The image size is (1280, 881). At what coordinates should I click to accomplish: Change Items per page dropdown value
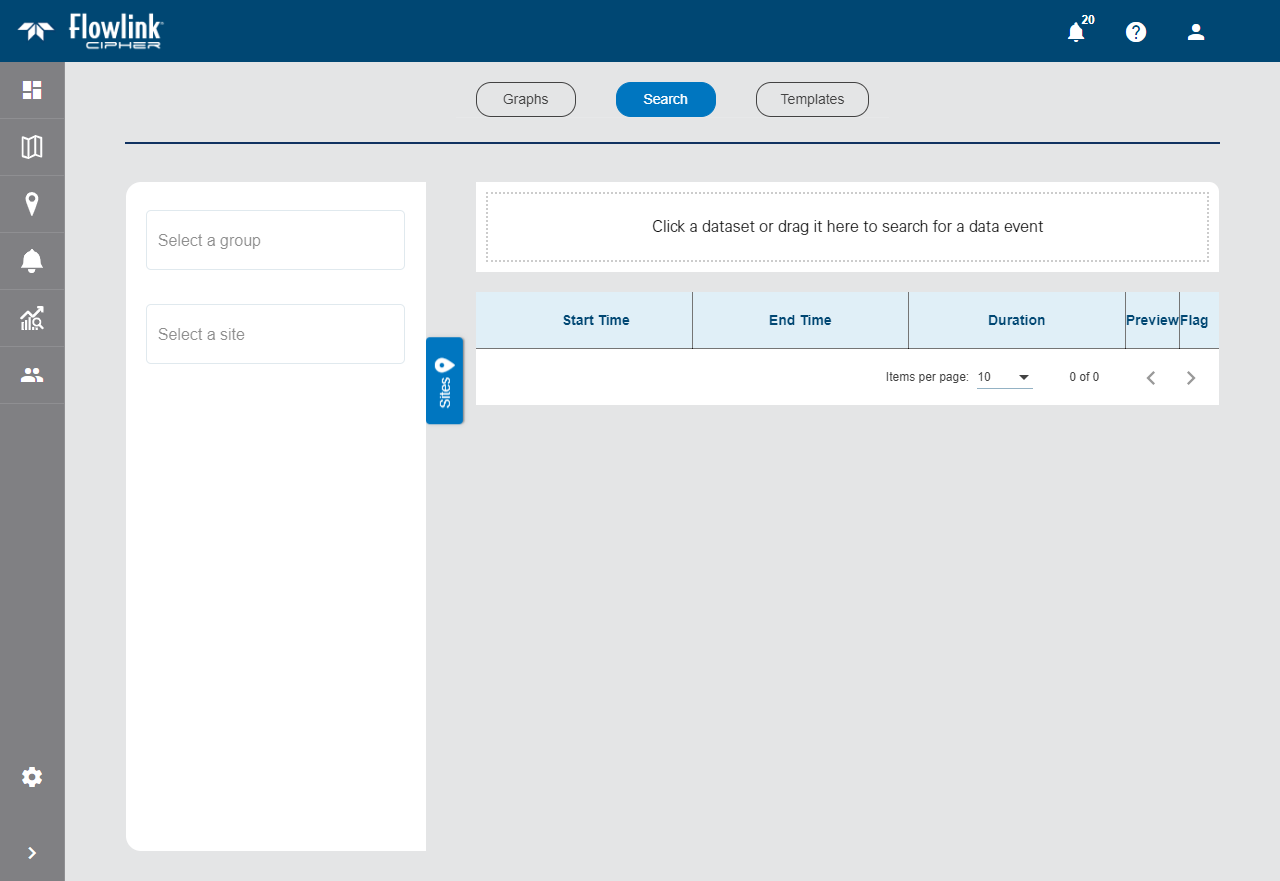coord(1004,377)
